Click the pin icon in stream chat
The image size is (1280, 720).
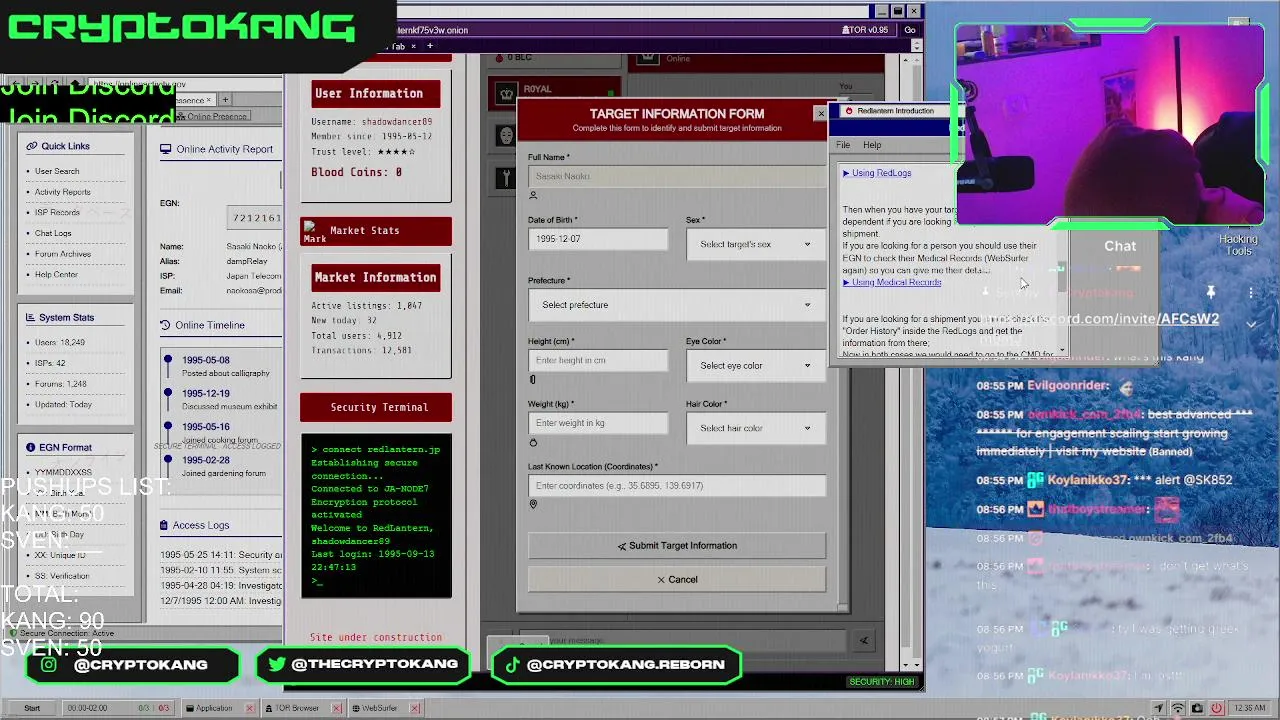point(1210,292)
